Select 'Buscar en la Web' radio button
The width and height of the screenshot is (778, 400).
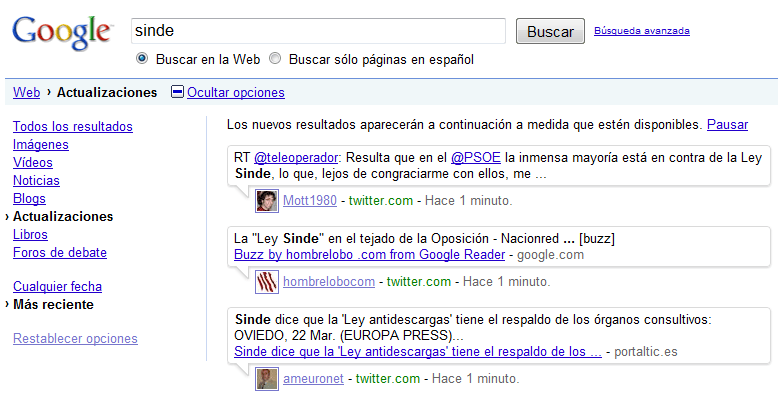click(142, 59)
